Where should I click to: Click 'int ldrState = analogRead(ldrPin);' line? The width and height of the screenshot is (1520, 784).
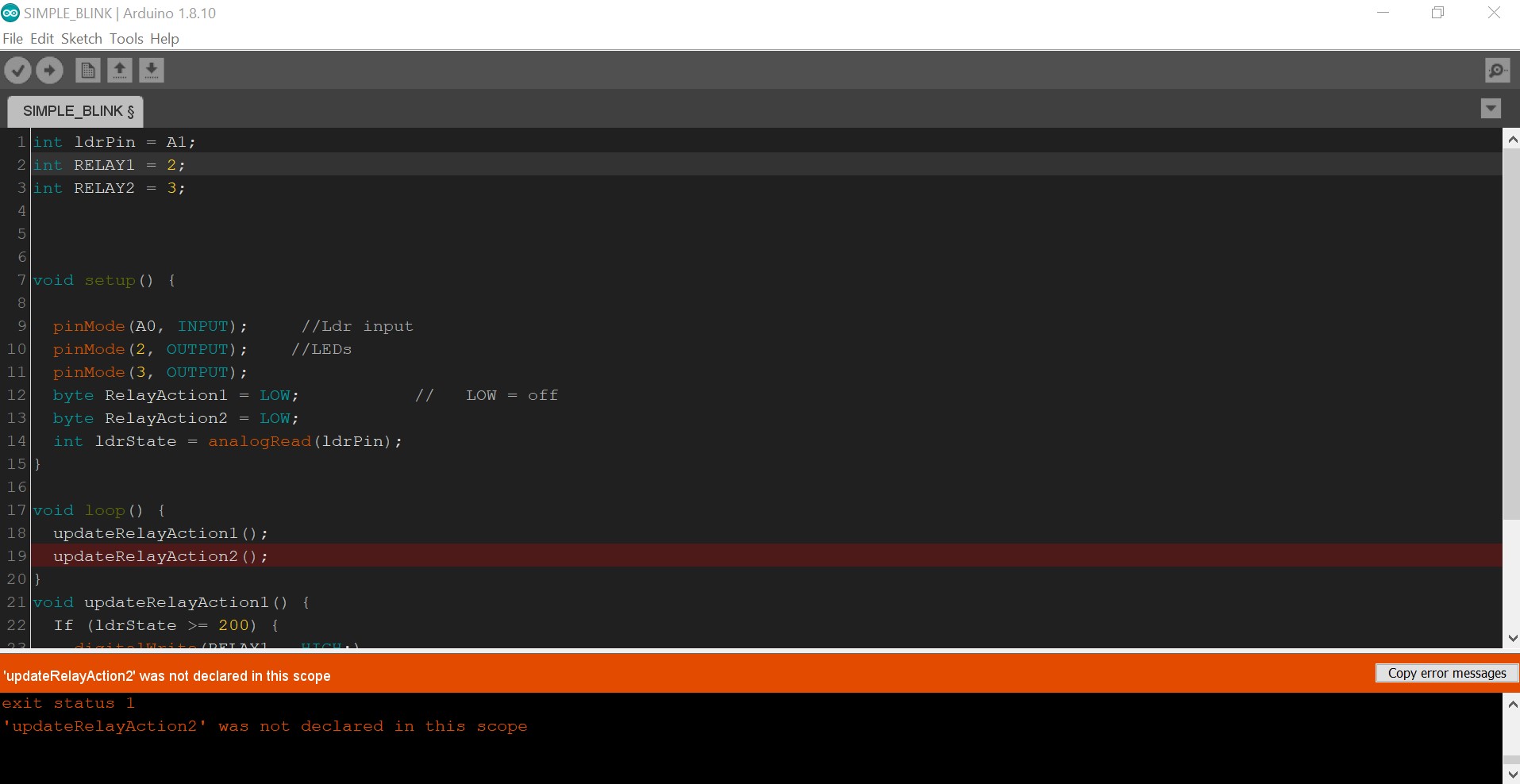click(x=227, y=441)
